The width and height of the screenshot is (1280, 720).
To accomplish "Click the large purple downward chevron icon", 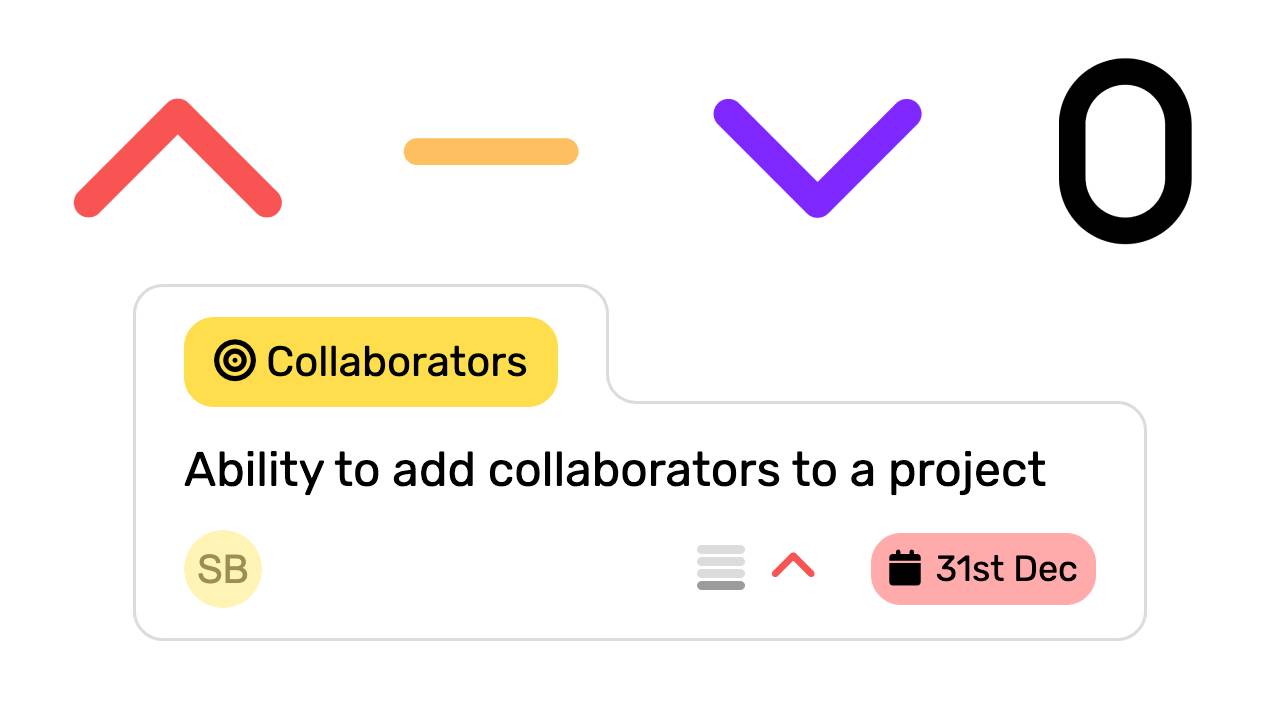I will pos(817,158).
